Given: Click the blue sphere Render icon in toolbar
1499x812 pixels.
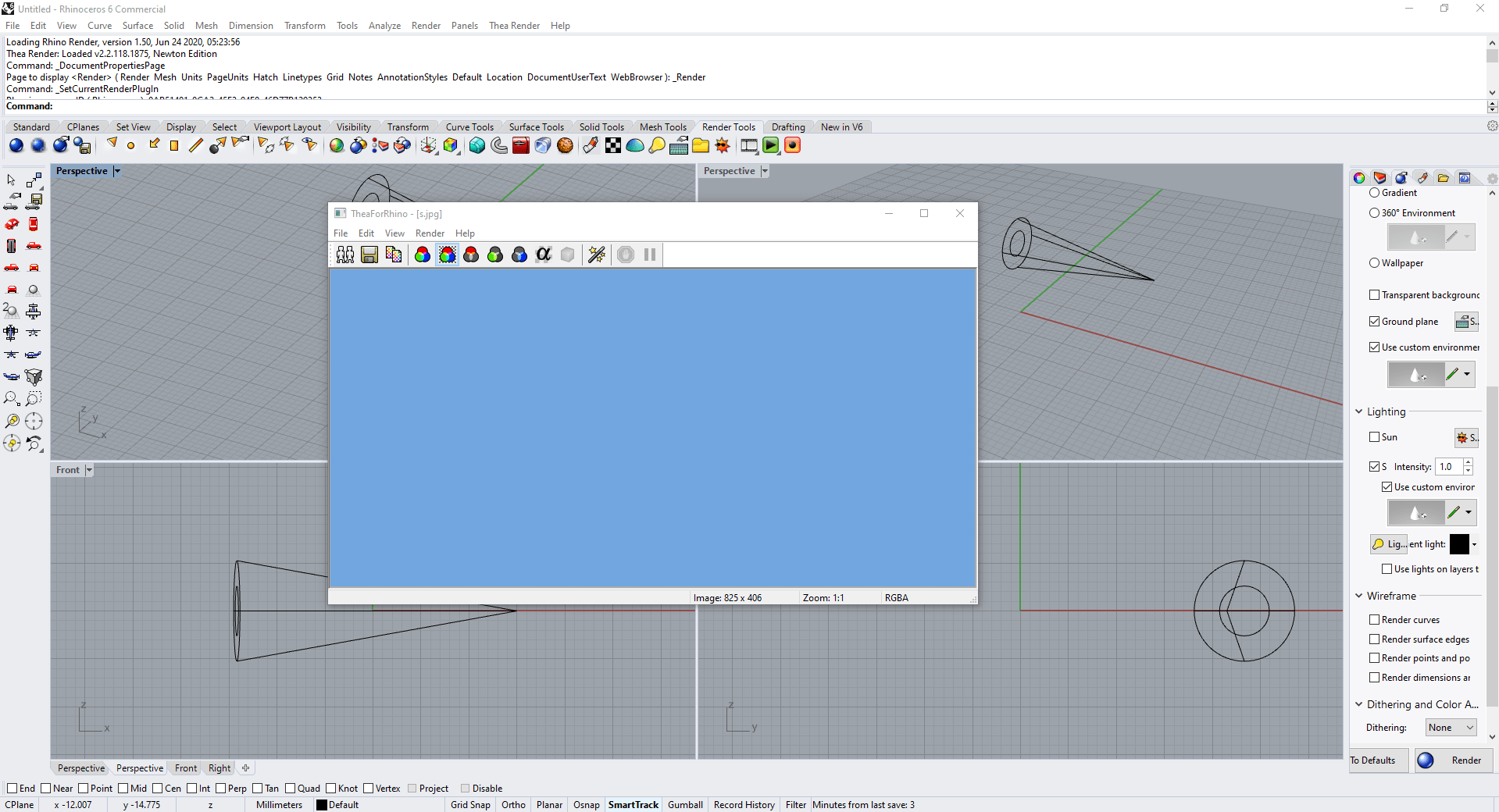Looking at the screenshot, I should point(16,145).
